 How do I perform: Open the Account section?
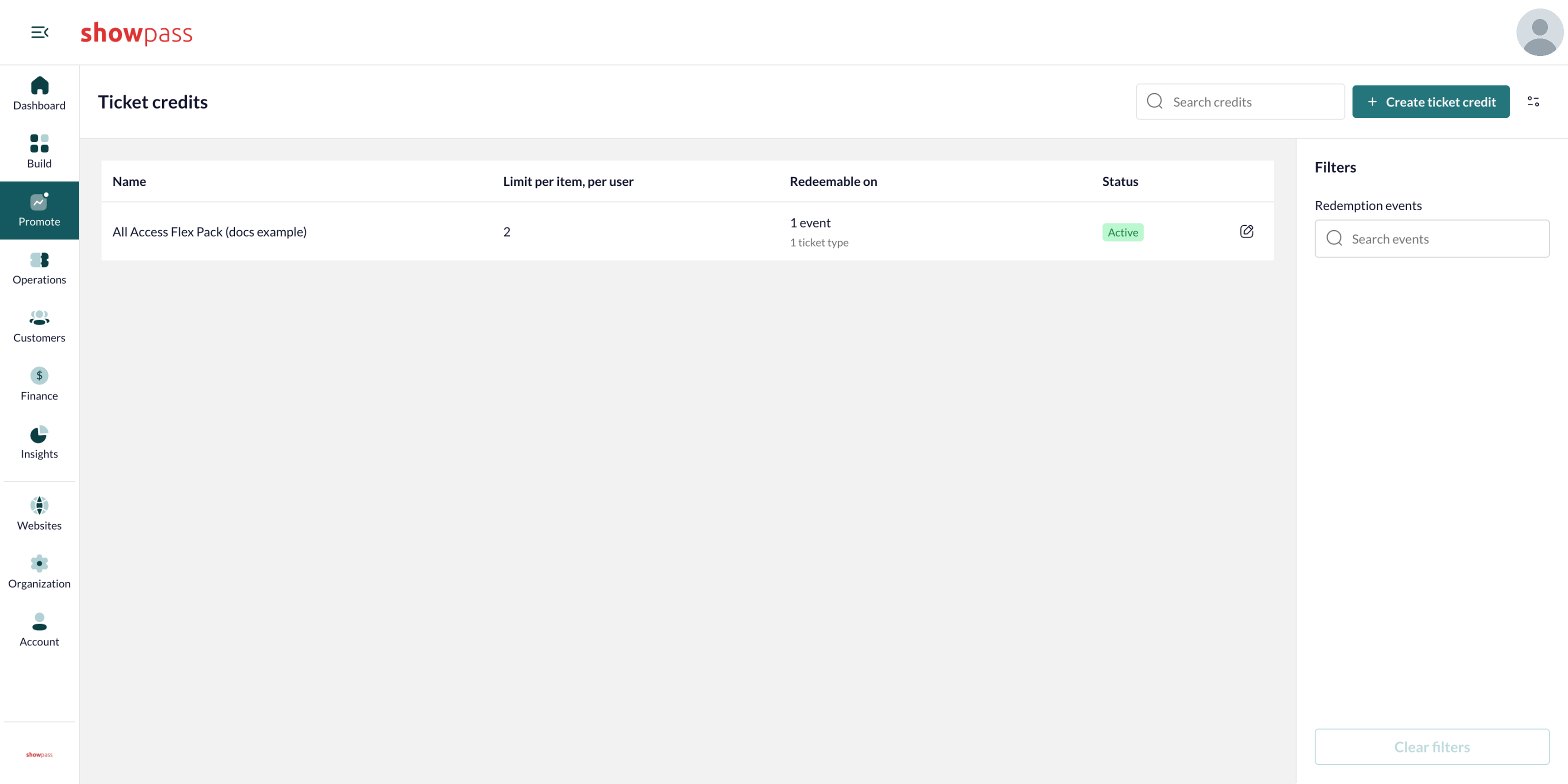coord(39,630)
